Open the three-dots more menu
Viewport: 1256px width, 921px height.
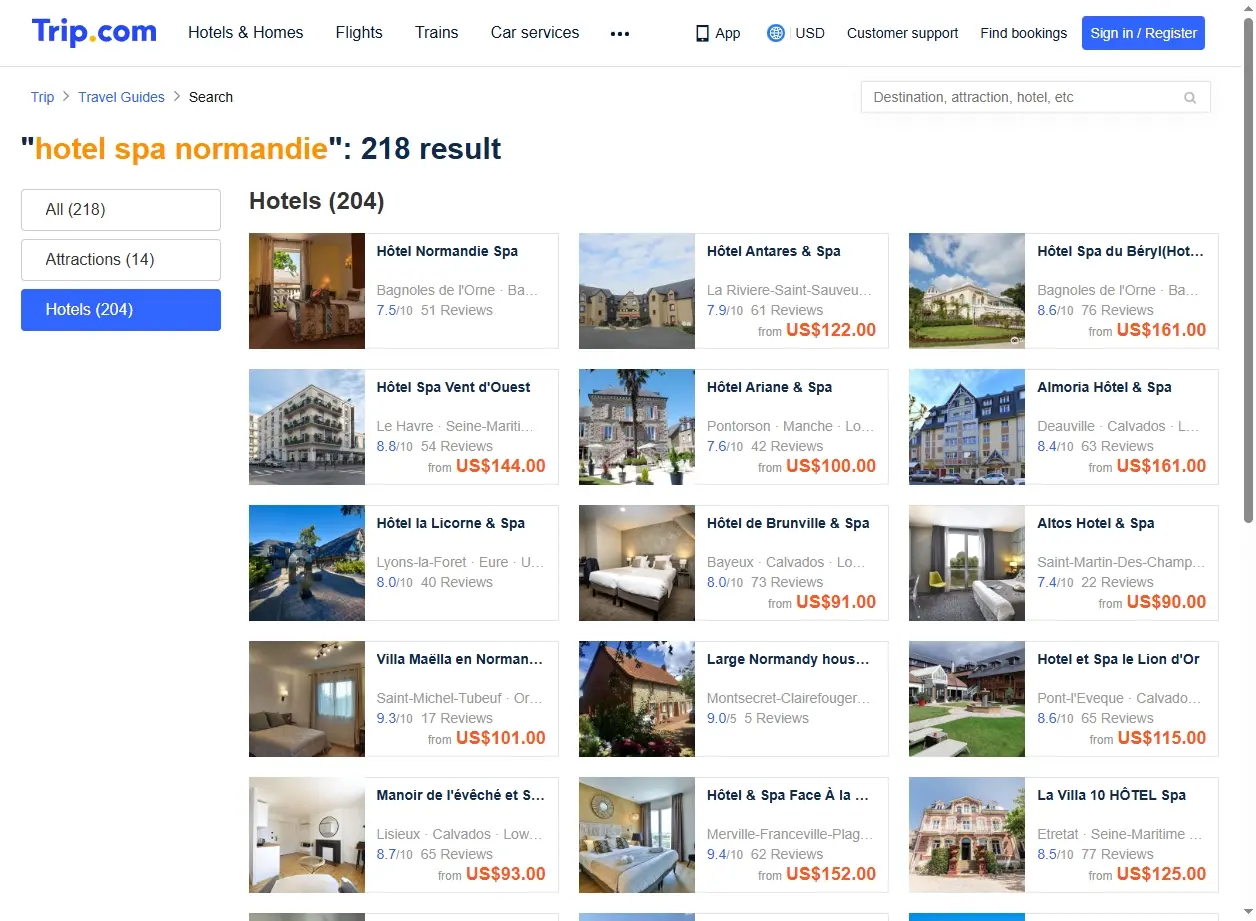(620, 33)
